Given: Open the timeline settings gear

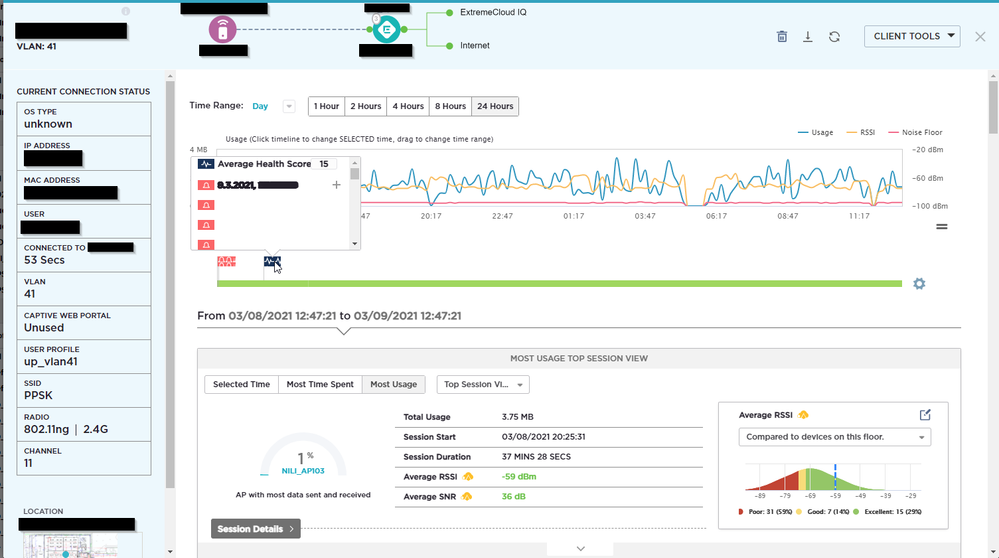Looking at the screenshot, I should click(919, 283).
